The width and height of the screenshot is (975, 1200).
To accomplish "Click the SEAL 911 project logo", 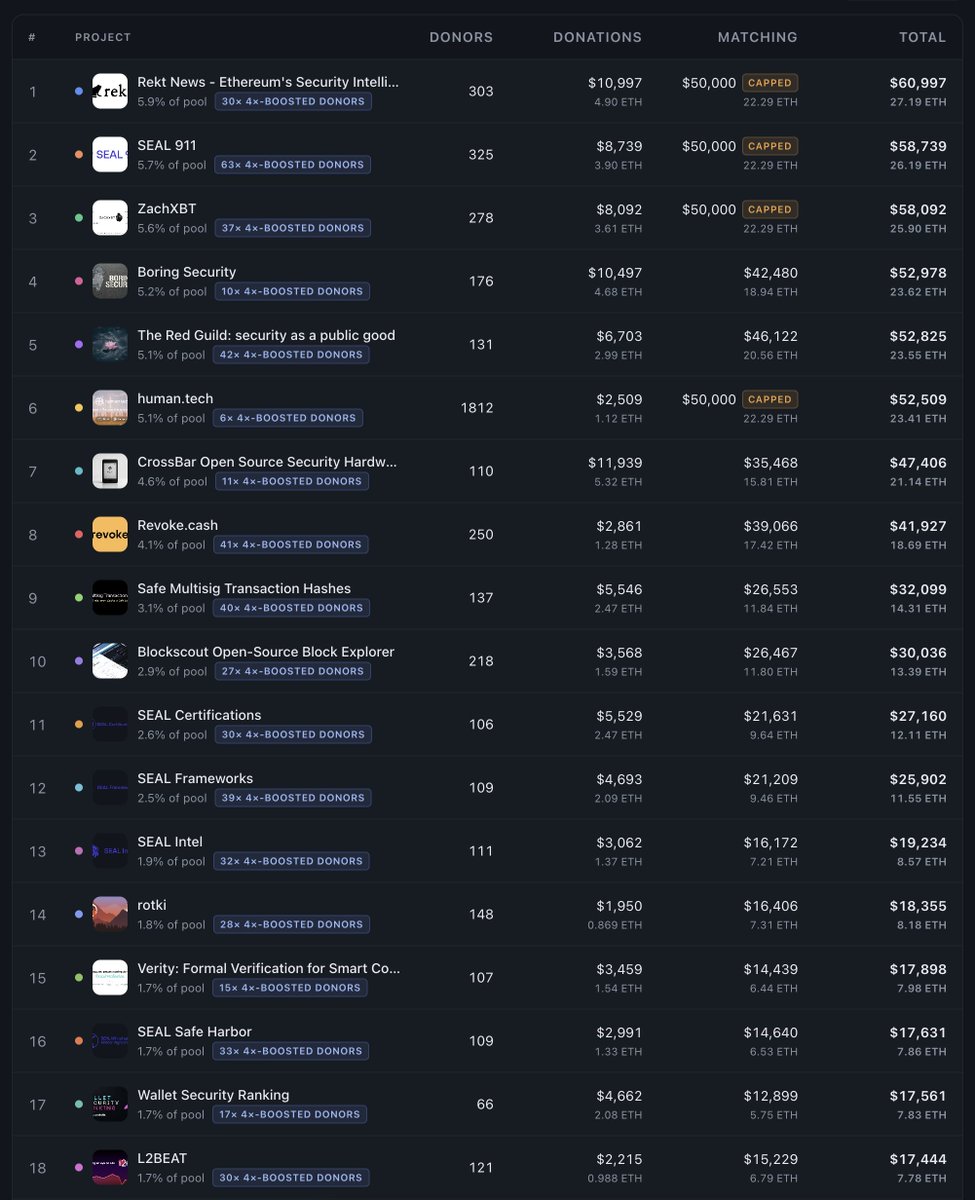I will click(110, 154).
